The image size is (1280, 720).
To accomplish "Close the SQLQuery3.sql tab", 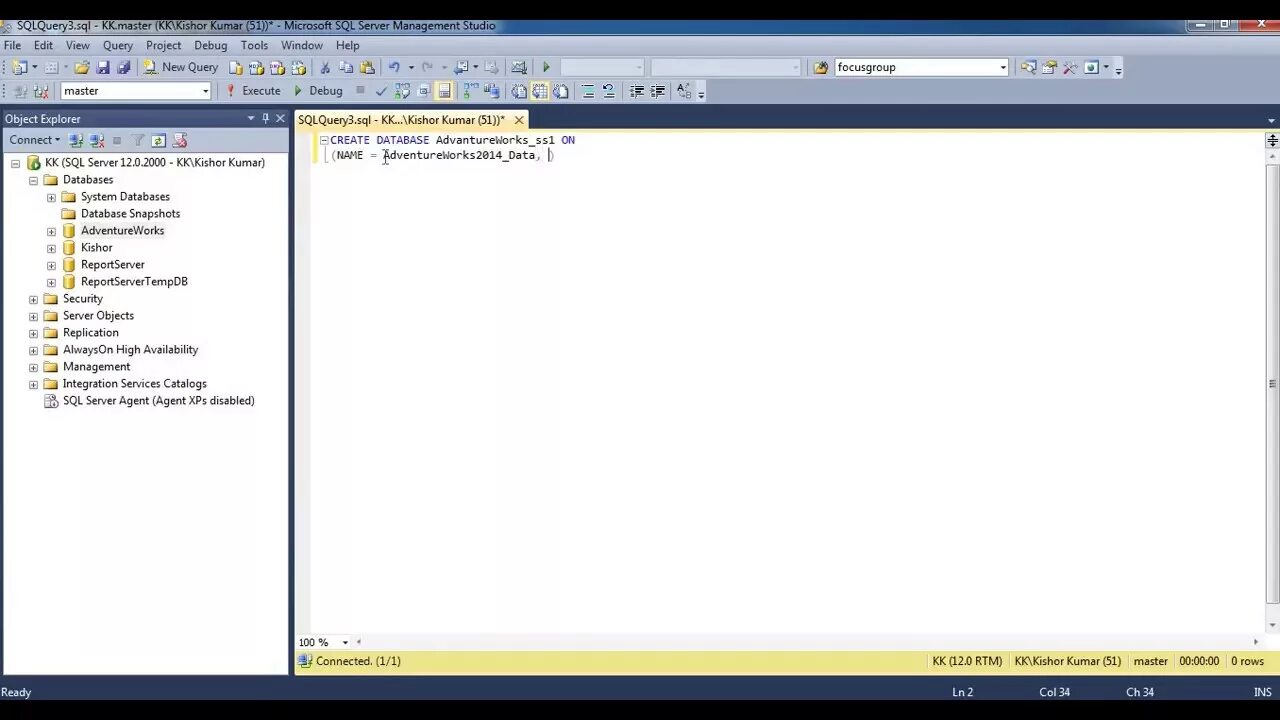I will pyautogui.click(x=519, y=120).
